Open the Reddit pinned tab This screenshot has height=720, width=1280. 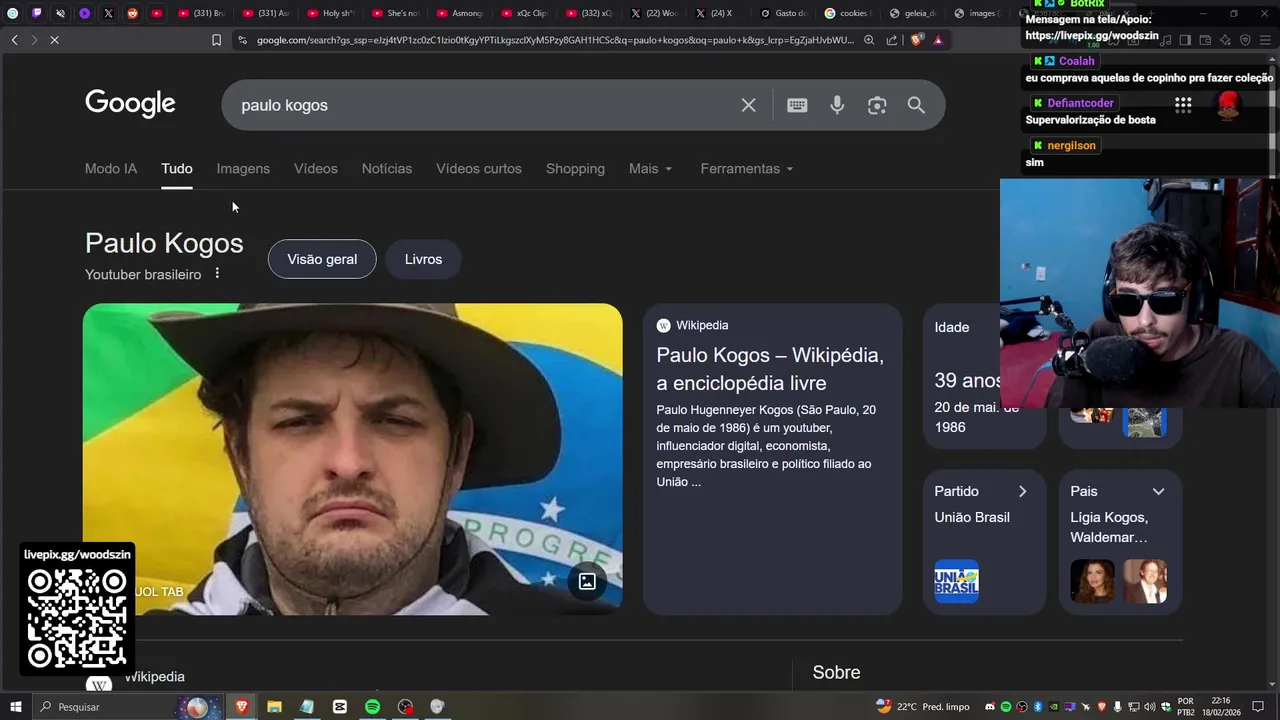132,13
